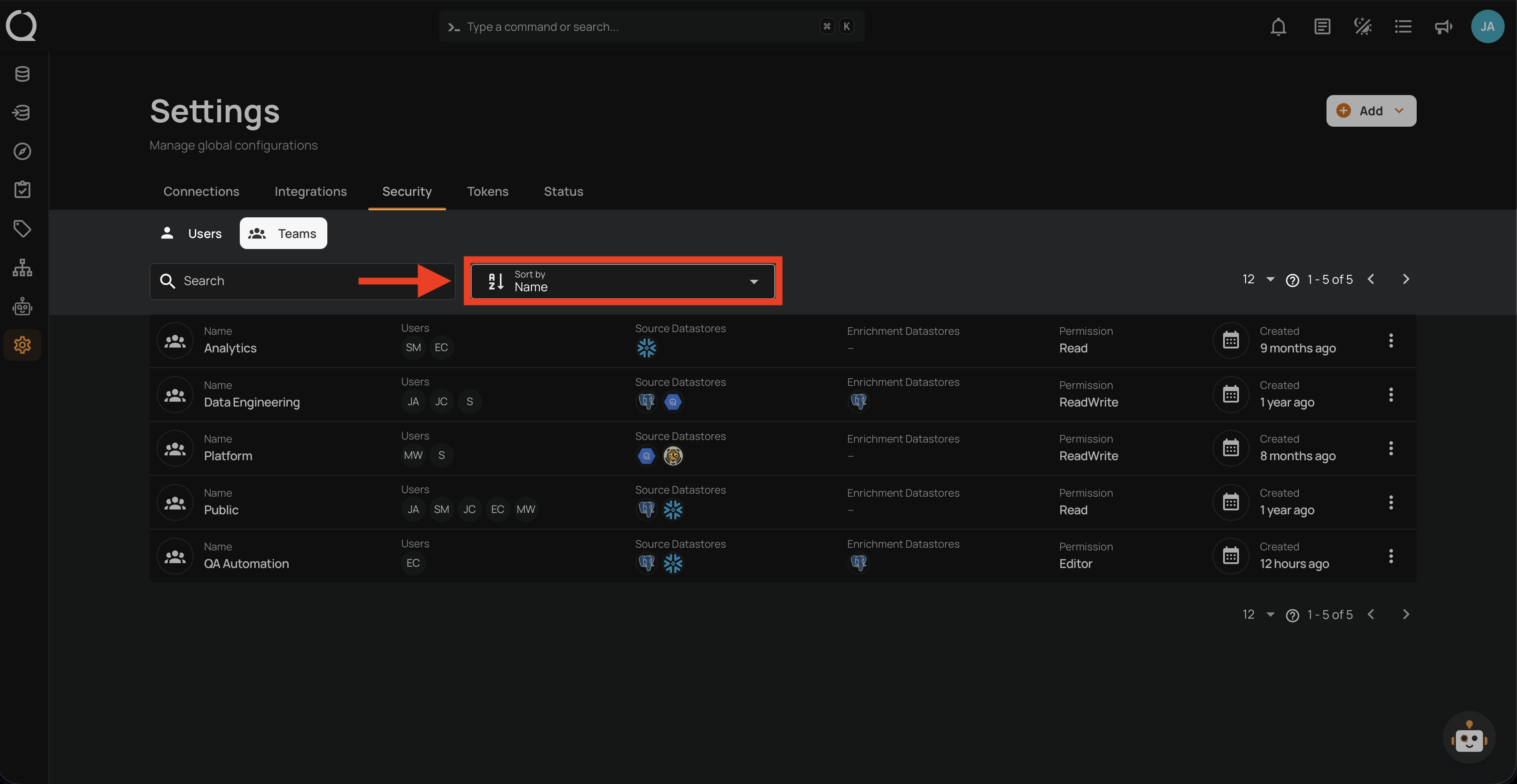Click the calendar icon in the QA Automation row
The width and height of the screenshot is (1517, 784).
click(1231, 556)
